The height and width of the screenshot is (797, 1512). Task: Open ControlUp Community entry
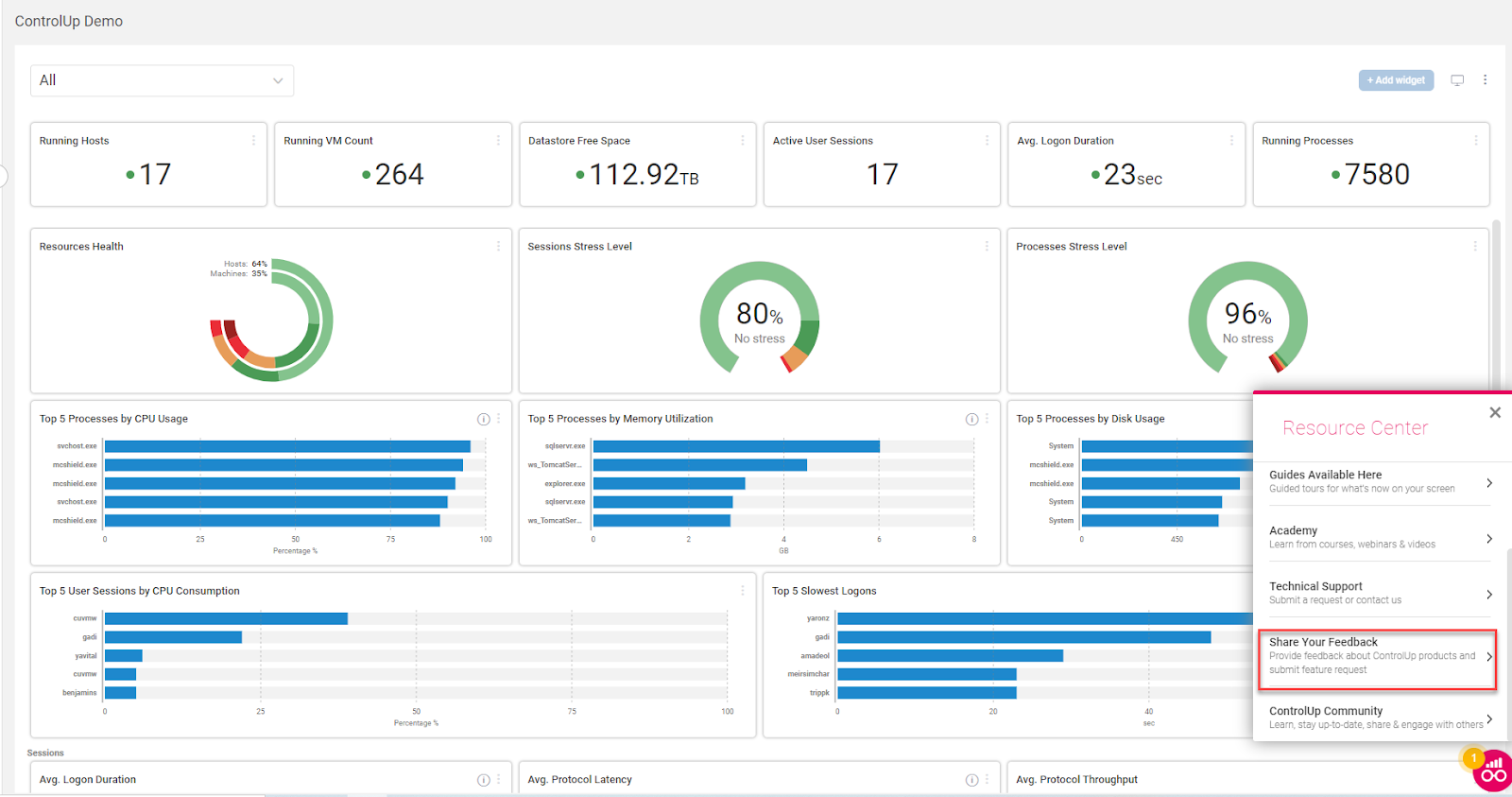(x=1380, y=718)
